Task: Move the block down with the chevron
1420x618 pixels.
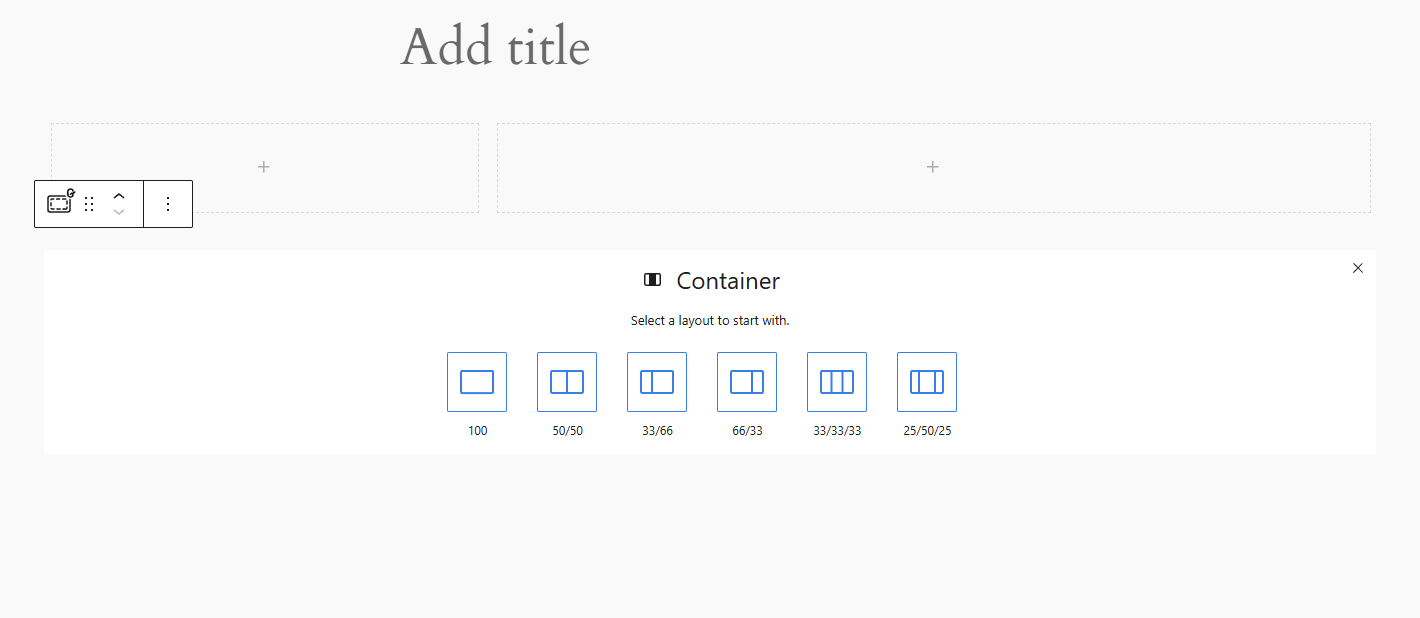Action: (119, 212)
